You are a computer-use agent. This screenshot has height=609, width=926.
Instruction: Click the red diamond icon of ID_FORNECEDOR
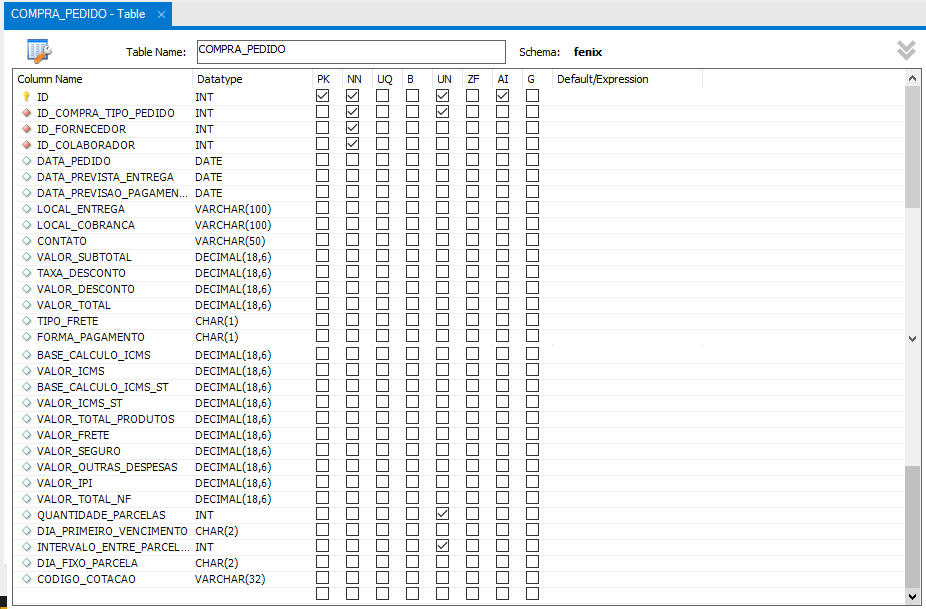(27, 128)
